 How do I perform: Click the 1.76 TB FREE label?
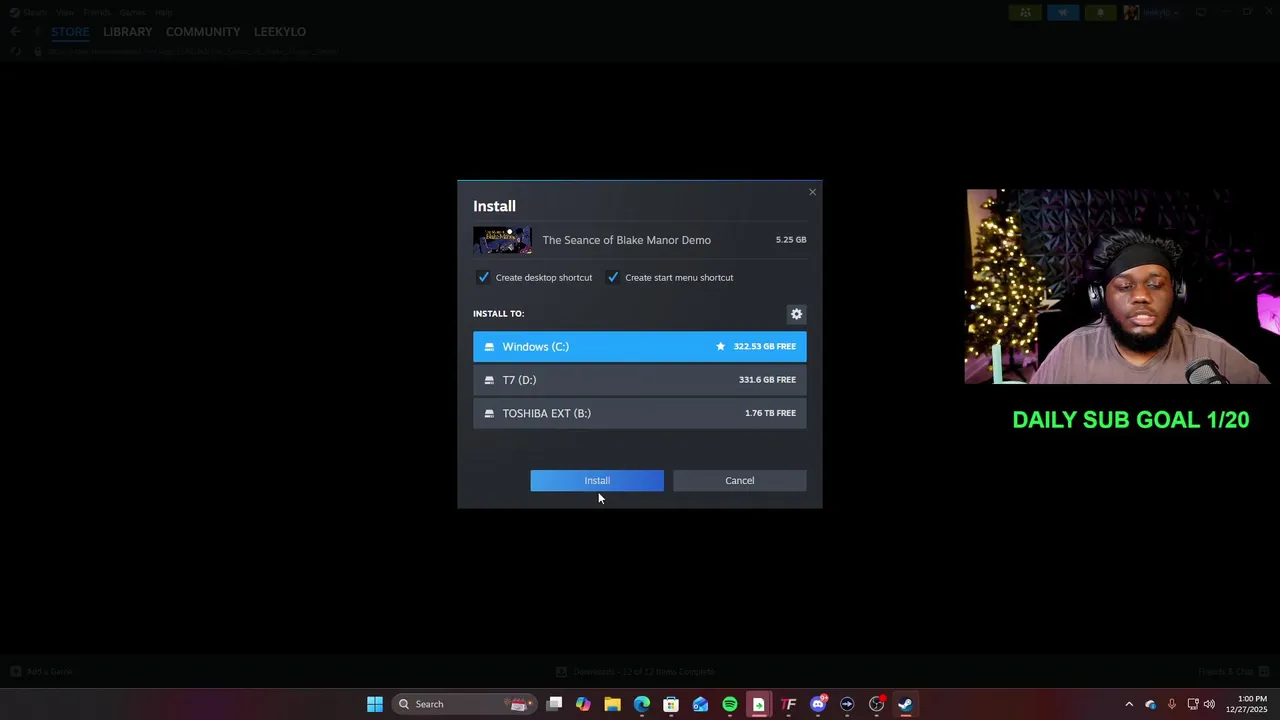(x=770, y=413)
